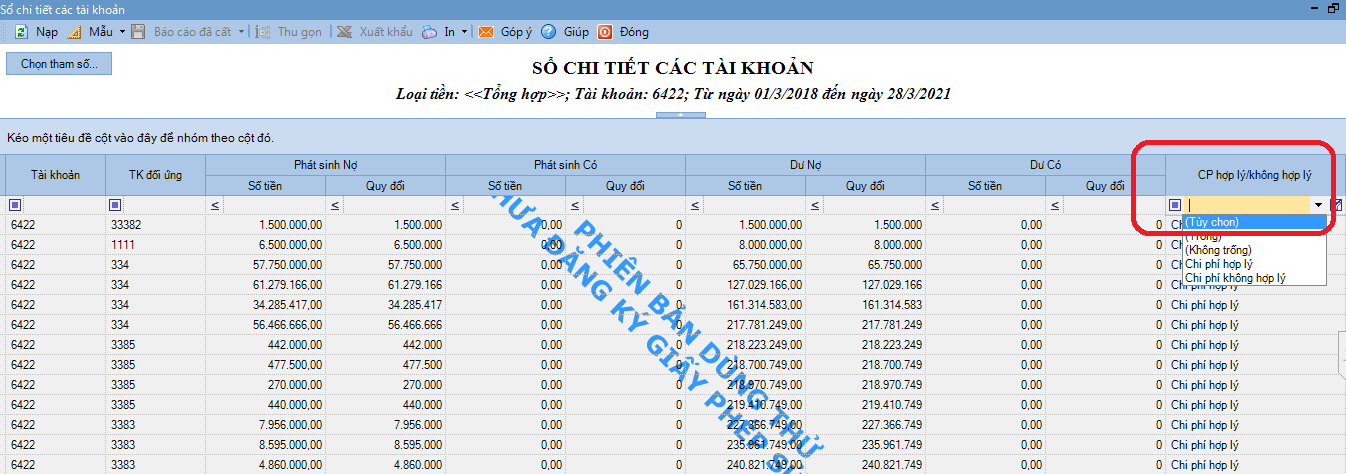Select Chi phí hợp lý in the filter list

(x=1254, y=264)
